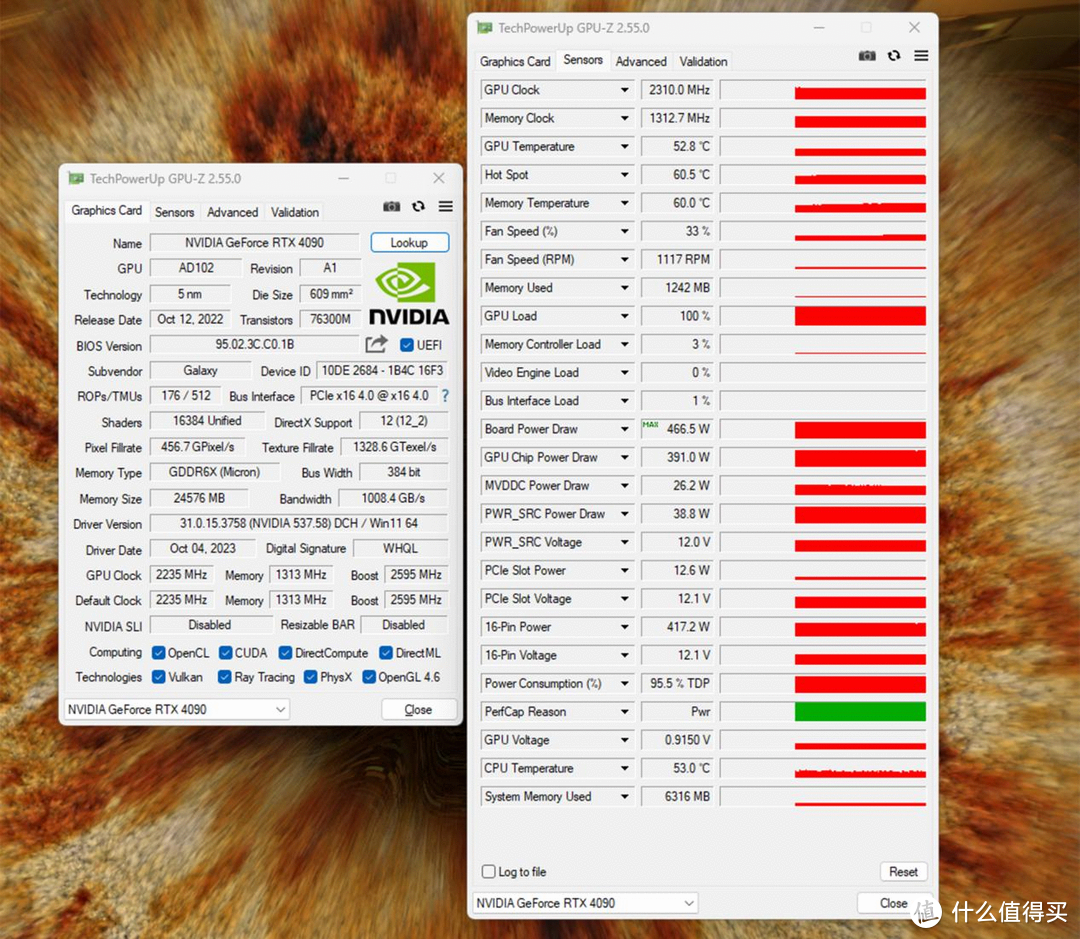Switch to the Validation tab in the right window

(703, 61)
